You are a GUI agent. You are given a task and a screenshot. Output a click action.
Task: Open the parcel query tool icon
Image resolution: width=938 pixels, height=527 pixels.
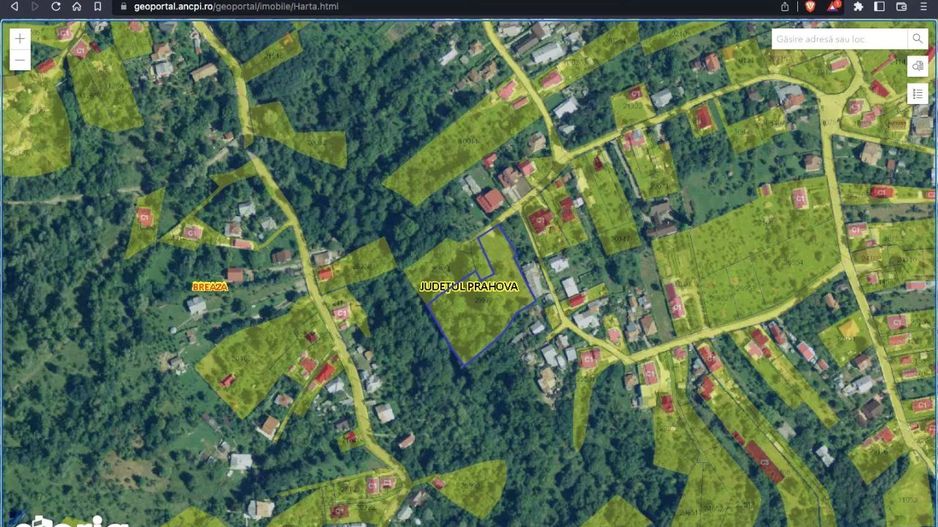pyautogui.click(x=917, y=66)
